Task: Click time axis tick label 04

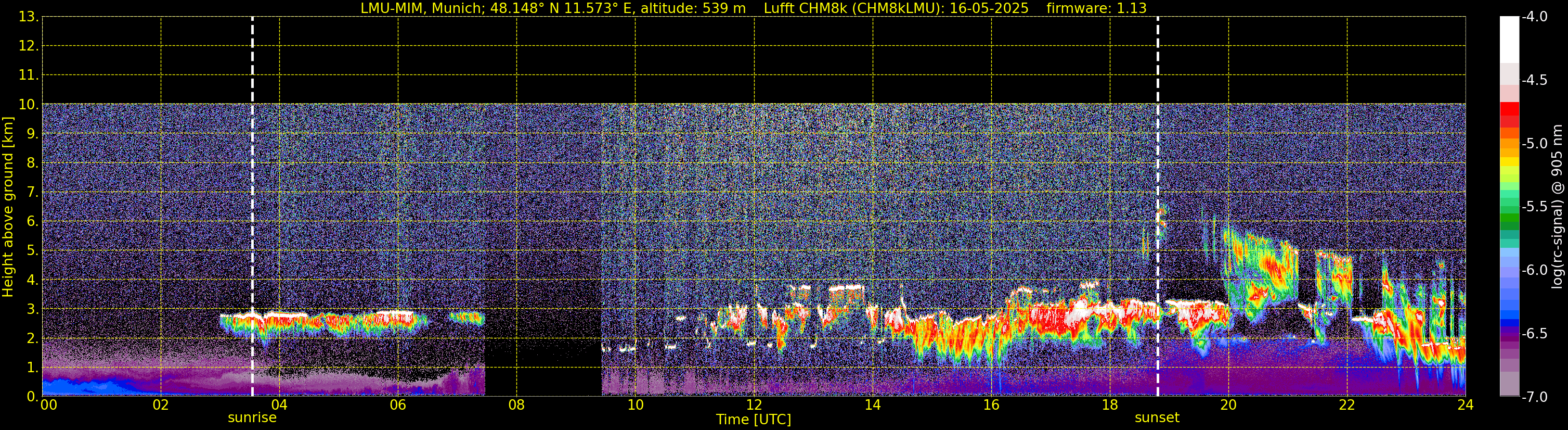Action: [279, 405]
